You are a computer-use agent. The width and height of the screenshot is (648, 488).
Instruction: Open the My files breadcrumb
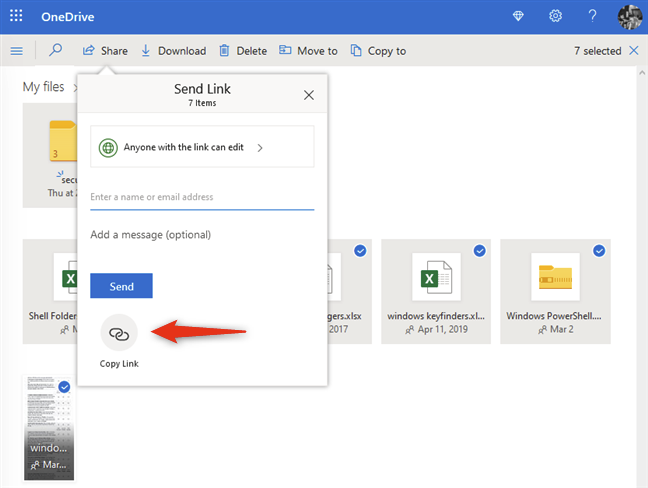pyautogui.click(x=43, y=87)
